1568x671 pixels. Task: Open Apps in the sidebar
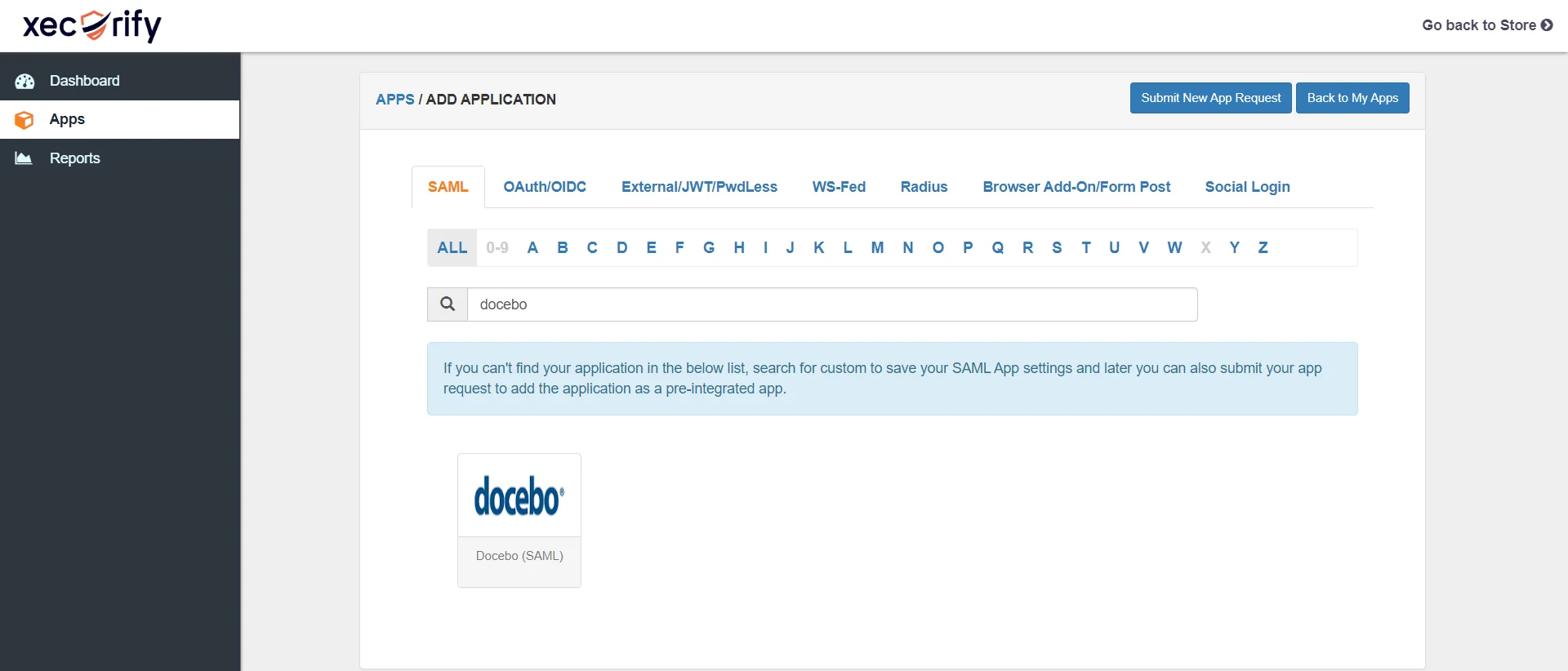point(120,119)
